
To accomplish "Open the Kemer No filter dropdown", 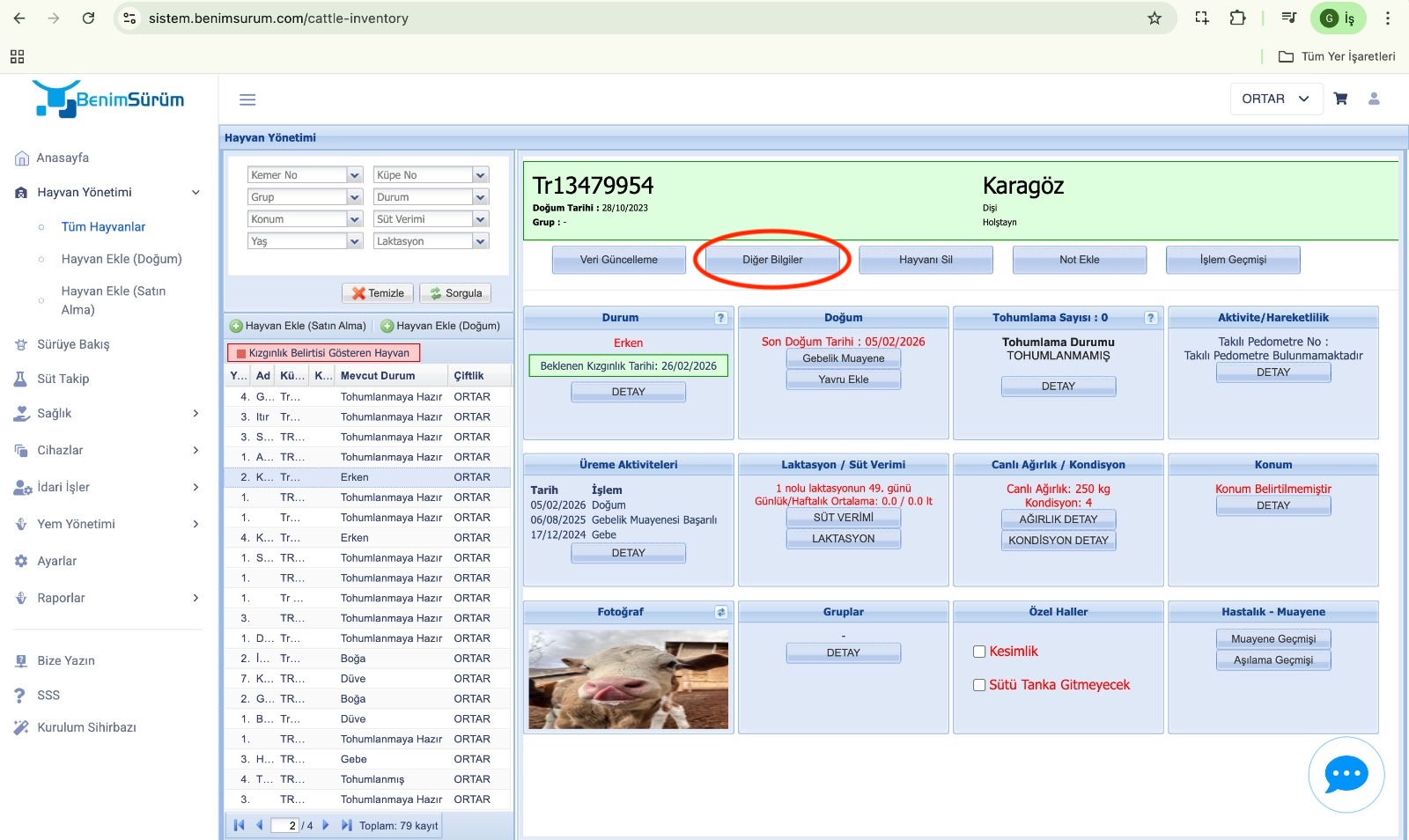I will click(x=354, y=175).
